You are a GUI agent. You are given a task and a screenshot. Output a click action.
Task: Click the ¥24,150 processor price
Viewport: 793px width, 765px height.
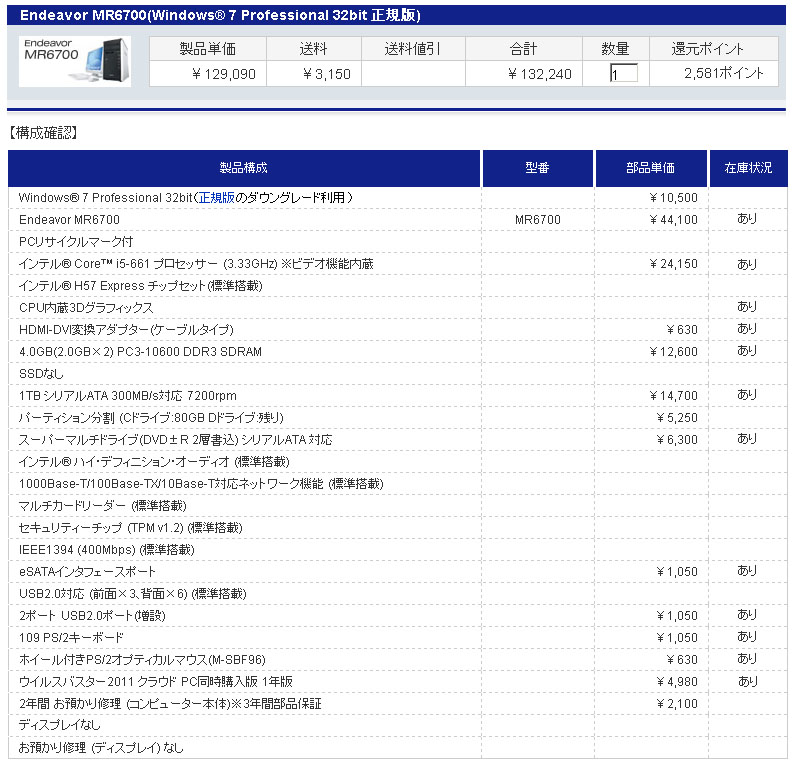674,264
